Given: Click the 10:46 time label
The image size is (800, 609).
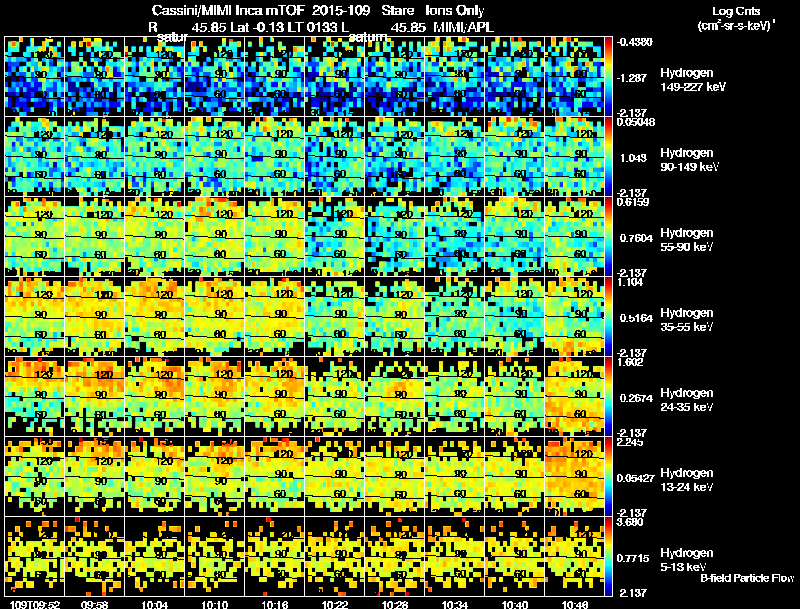Looking at the screenshot, I should [575, 604].
